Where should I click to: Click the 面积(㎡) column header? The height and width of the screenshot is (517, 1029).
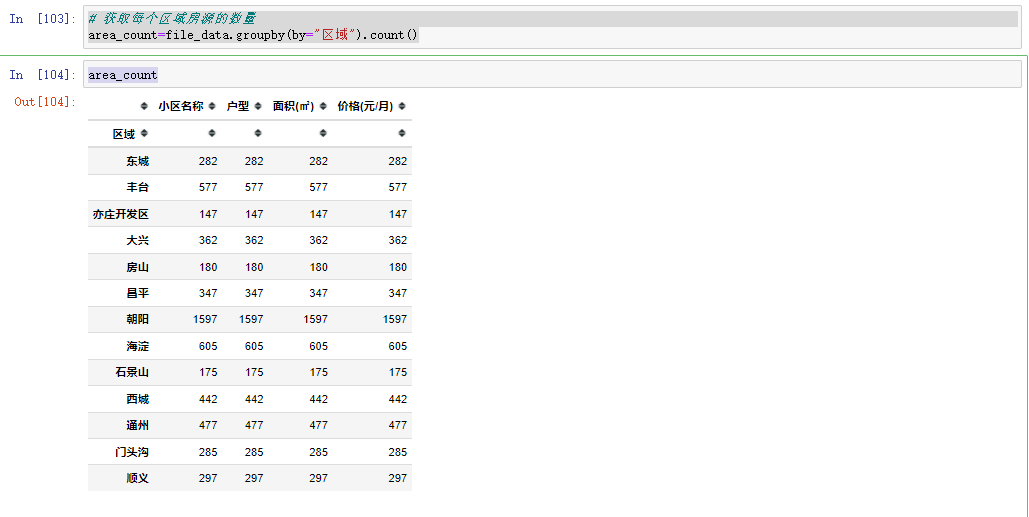coord(293,106)
